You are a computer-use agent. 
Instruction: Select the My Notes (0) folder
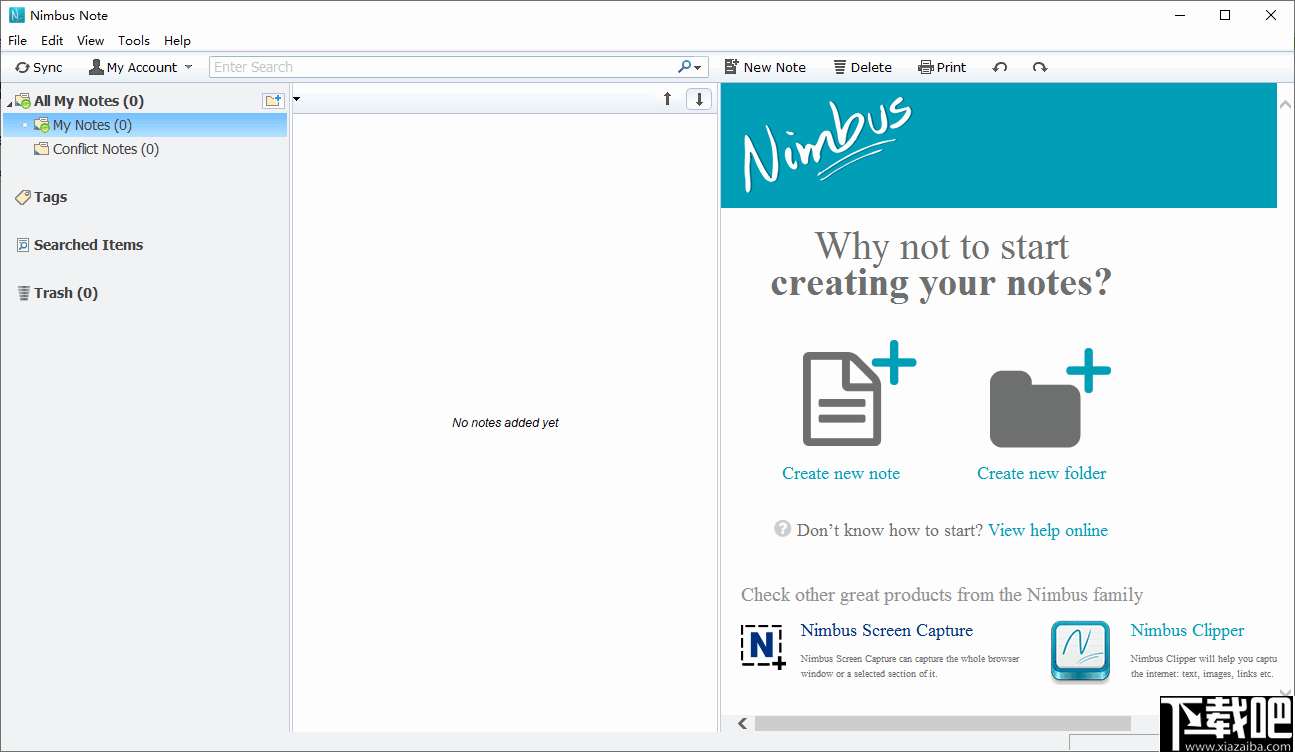[145, 125]
